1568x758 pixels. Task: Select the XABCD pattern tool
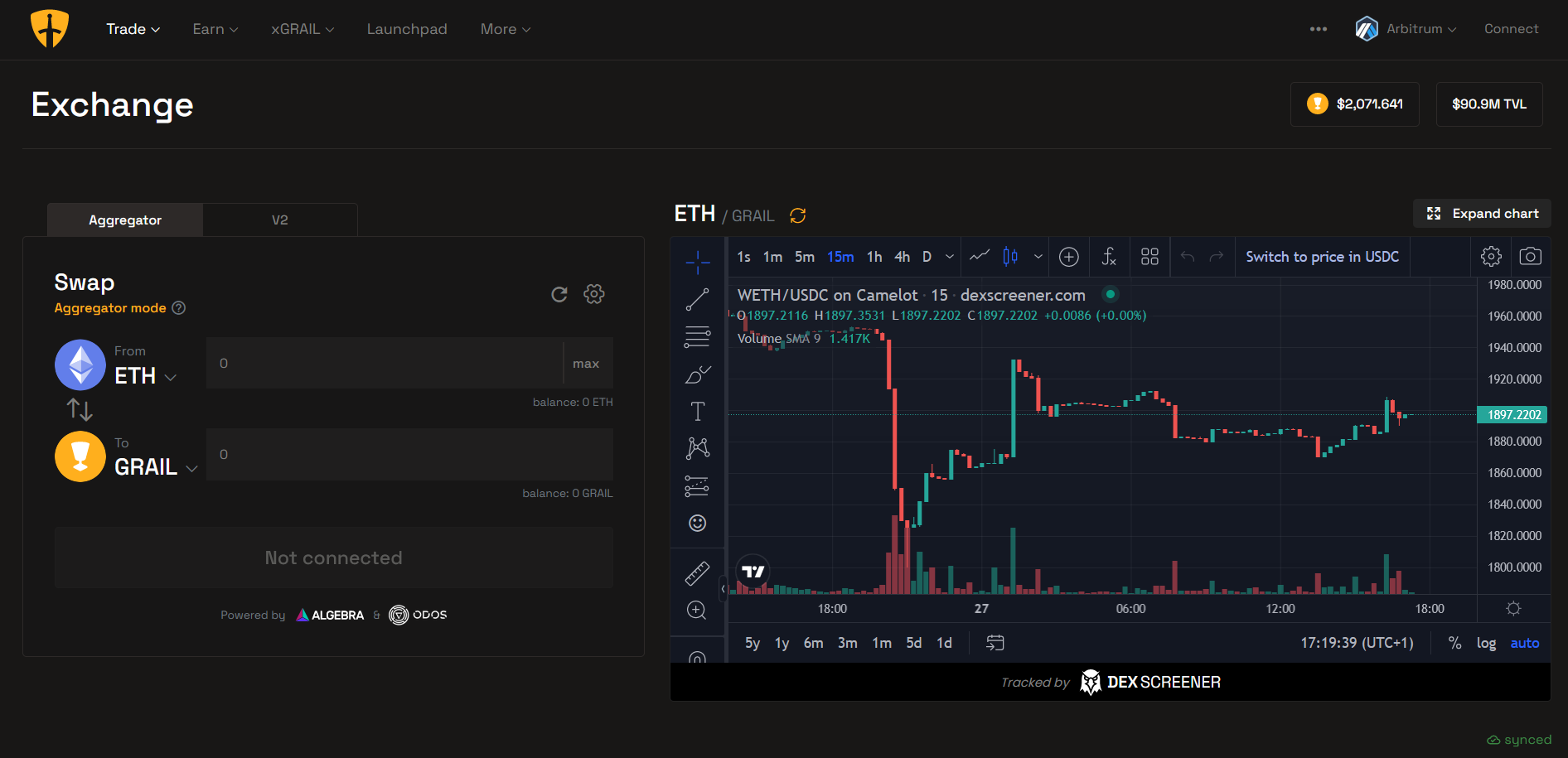698,448
